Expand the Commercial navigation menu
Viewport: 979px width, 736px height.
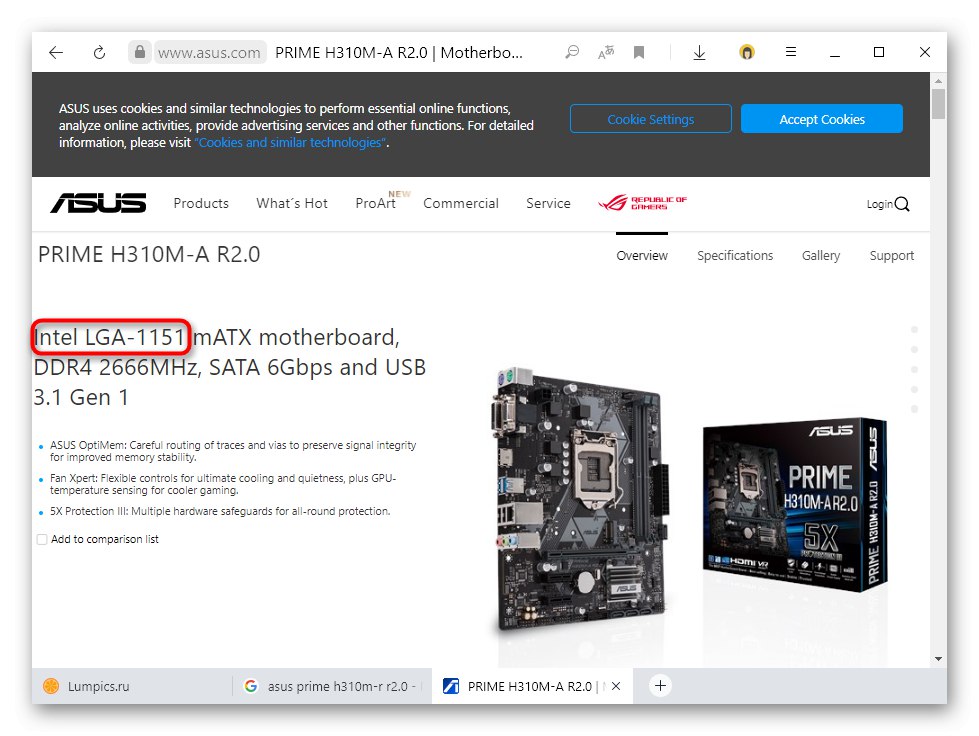[461, 204]
